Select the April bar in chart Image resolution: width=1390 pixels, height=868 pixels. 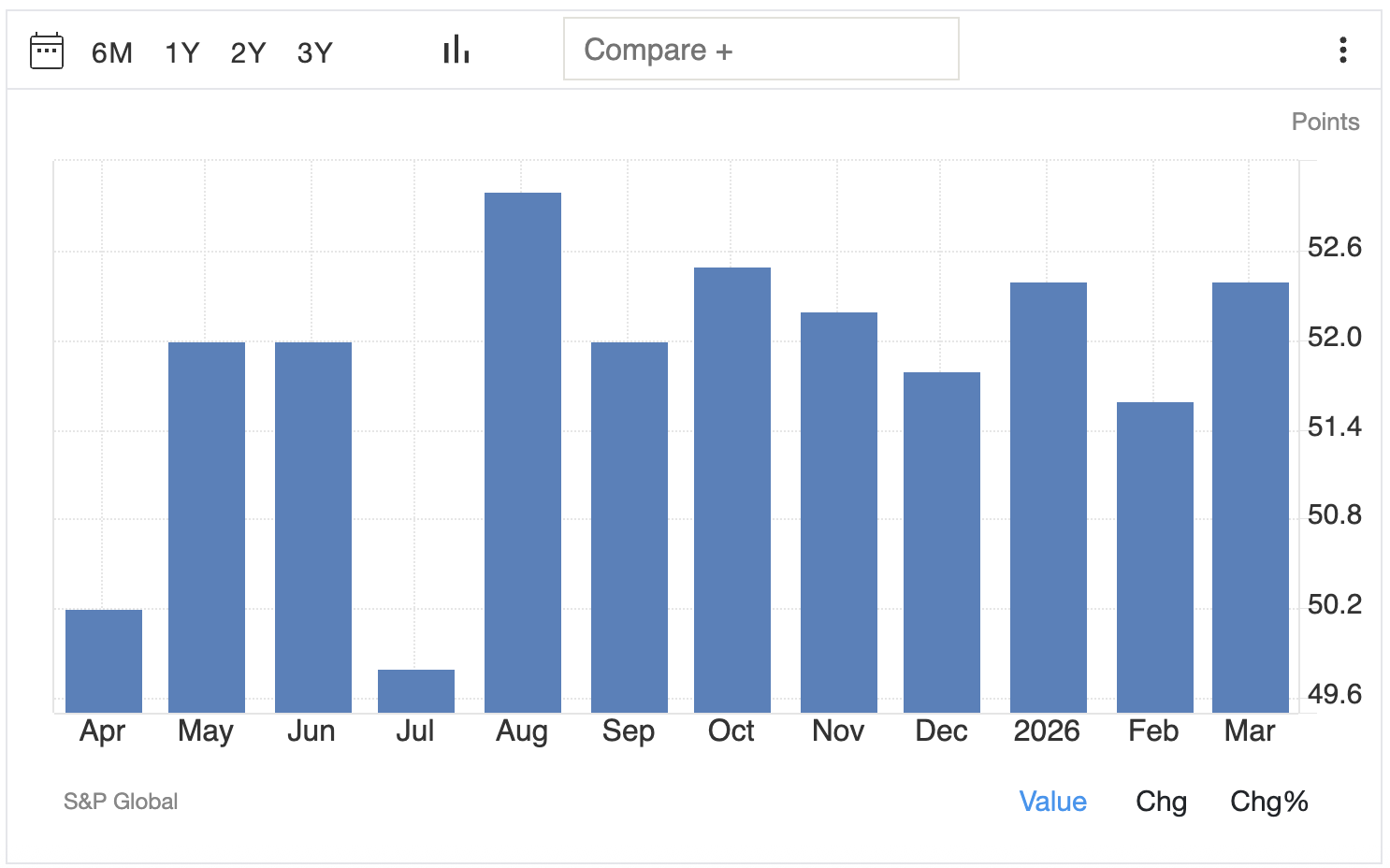pyautogui.click(x=104, y=661)
